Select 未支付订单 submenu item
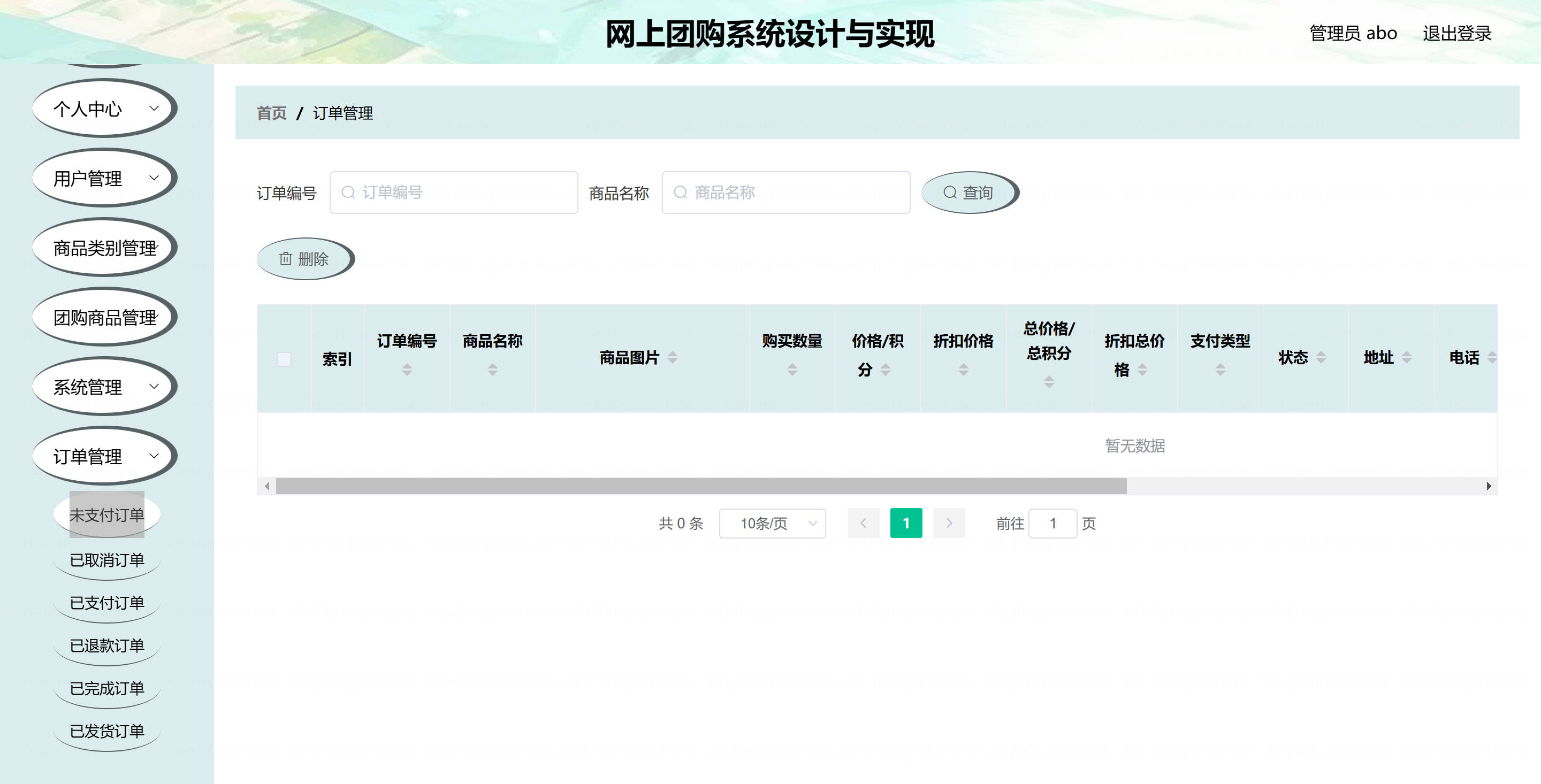The image size is (1541, 784). [x=107, y=515]
